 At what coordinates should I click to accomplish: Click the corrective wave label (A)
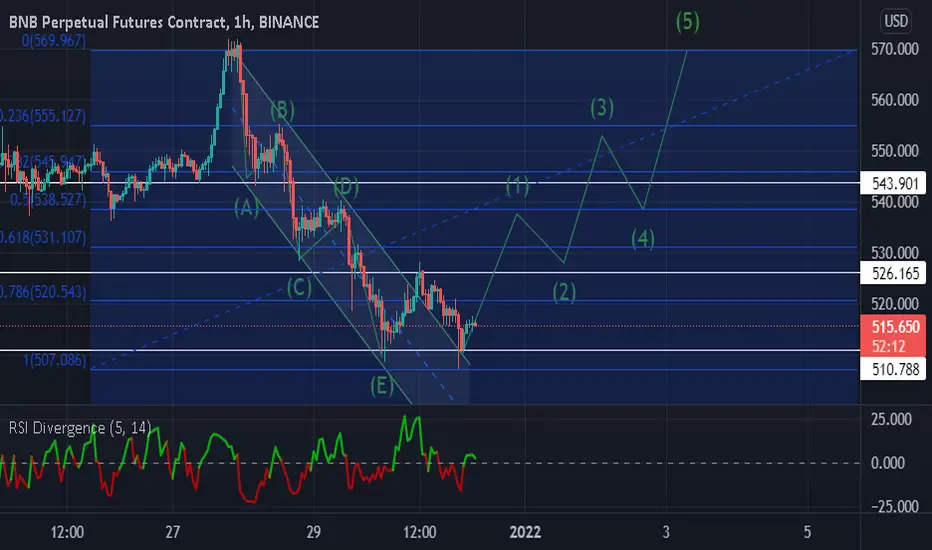[247, 208]
